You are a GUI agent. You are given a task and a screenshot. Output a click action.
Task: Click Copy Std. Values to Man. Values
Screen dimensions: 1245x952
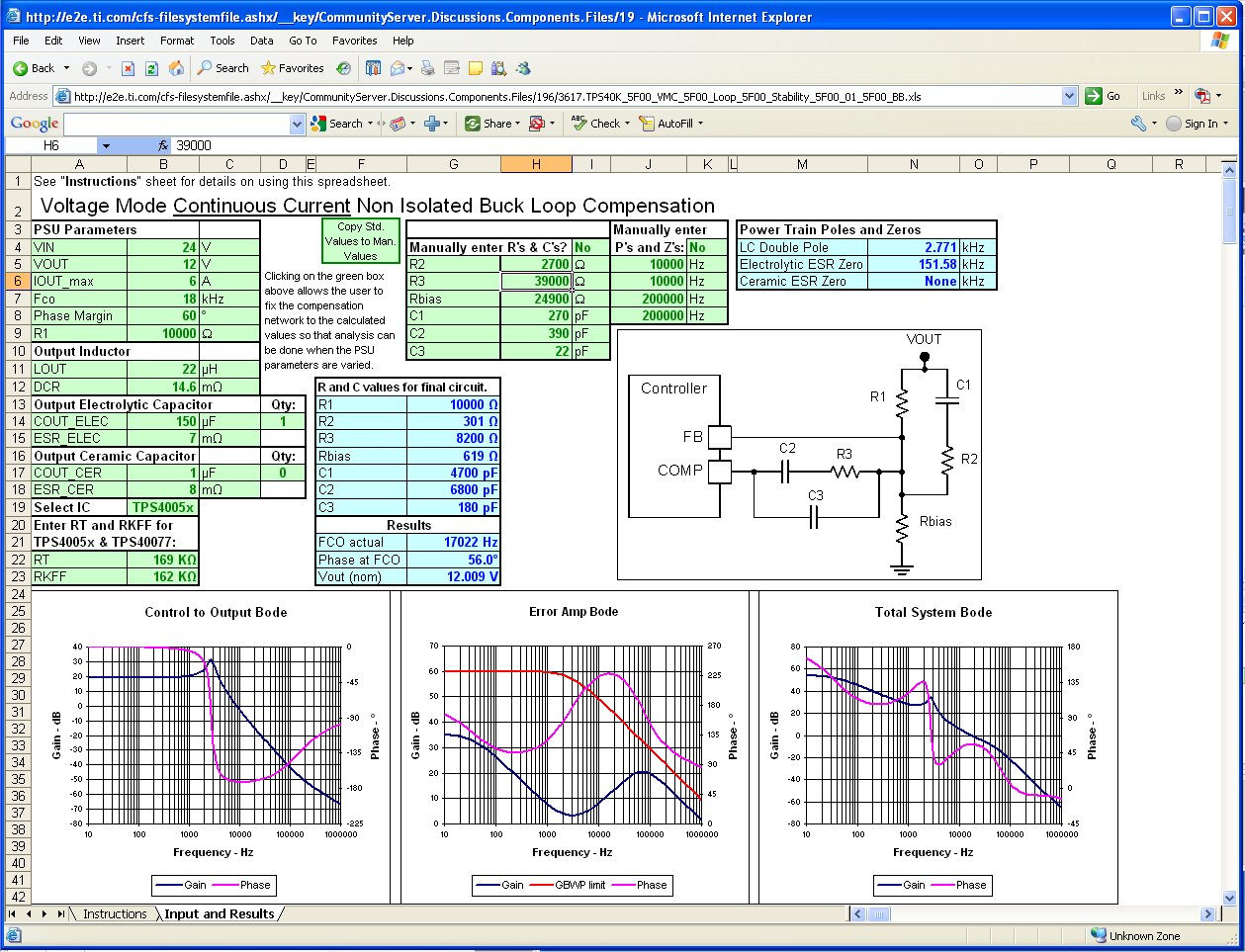tap(360, 241)
